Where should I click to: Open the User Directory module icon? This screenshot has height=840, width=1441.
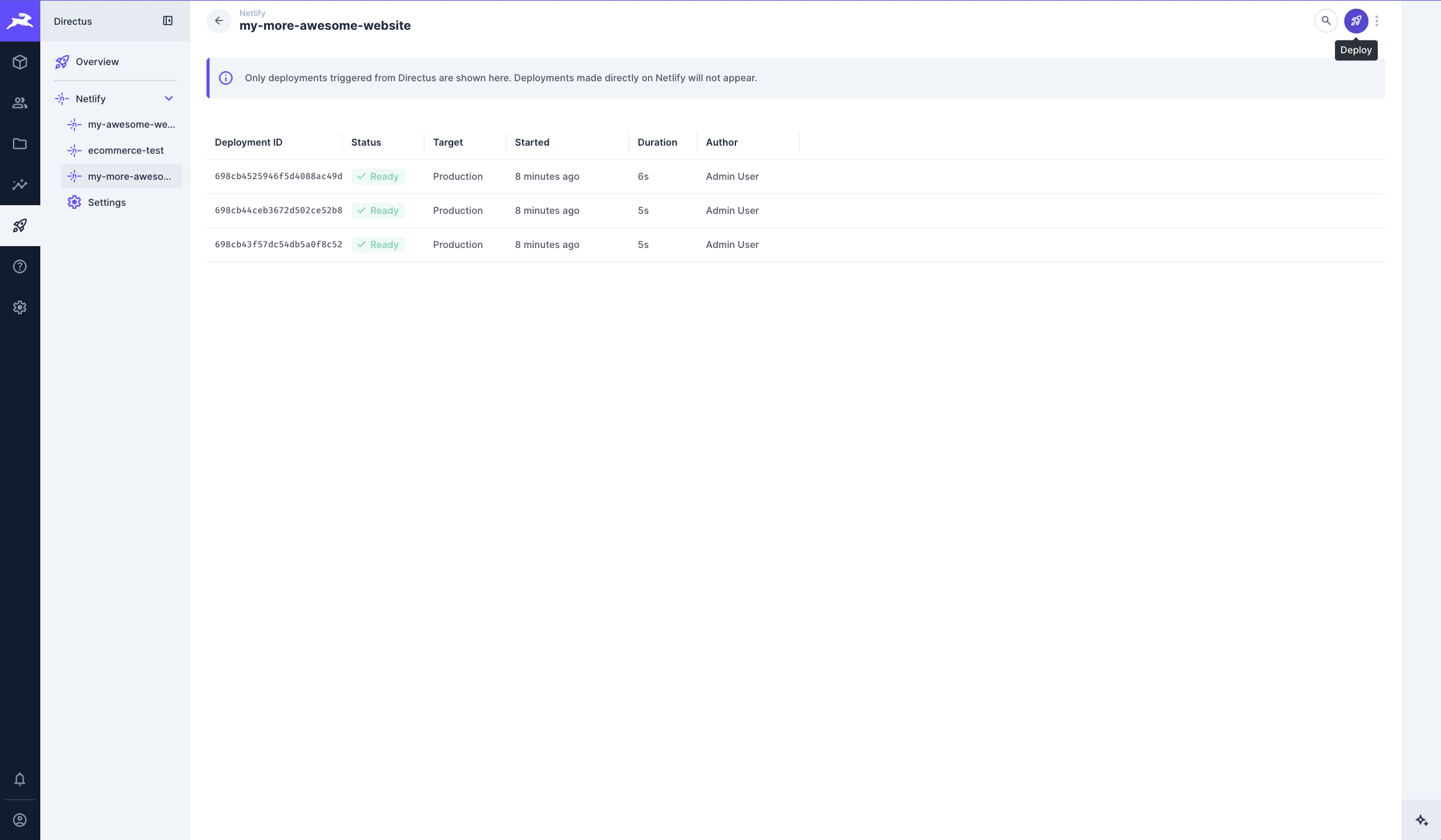pos(20,102)
